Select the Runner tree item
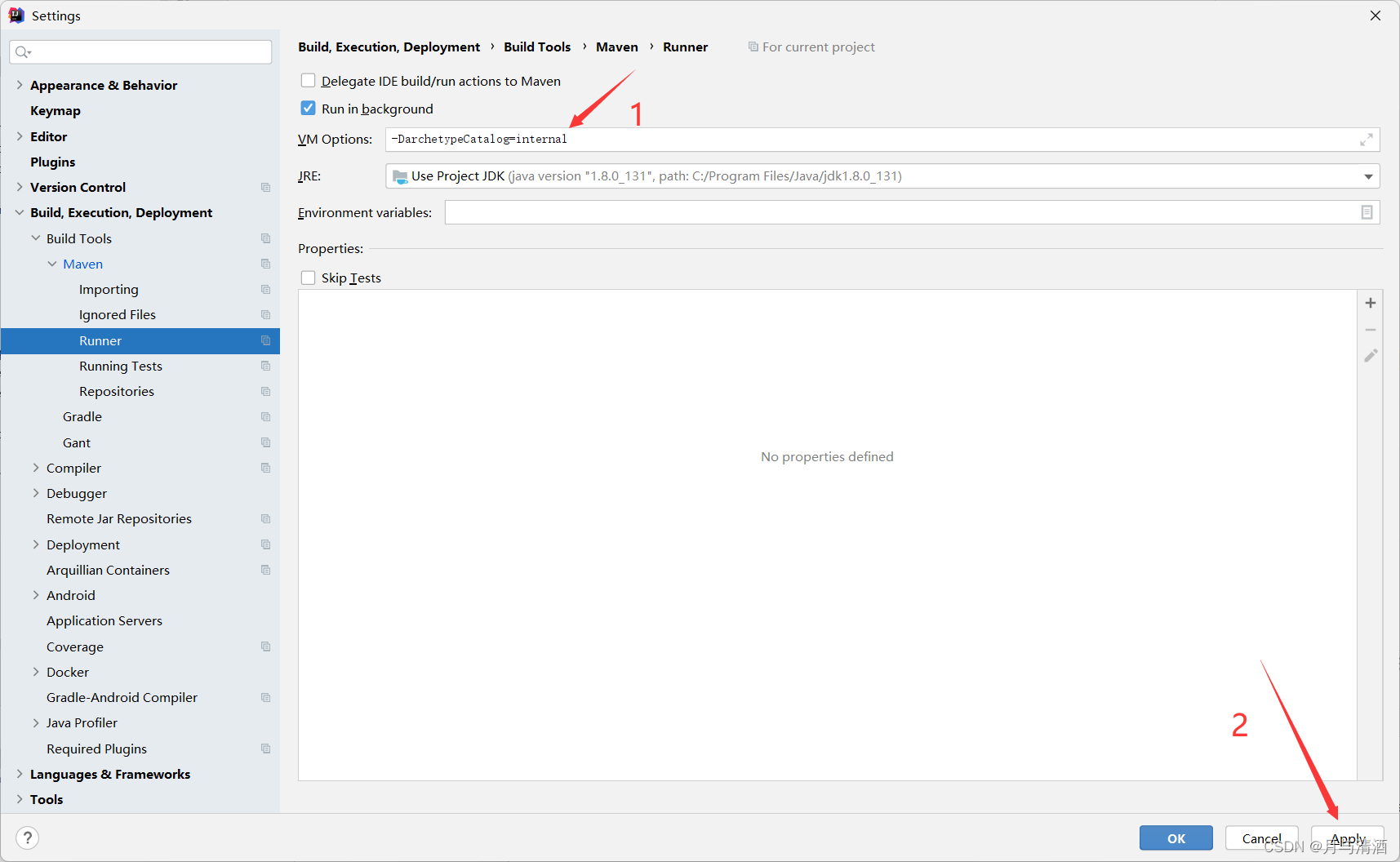Viewport: 1400px width, 862px height. [140, 340]
